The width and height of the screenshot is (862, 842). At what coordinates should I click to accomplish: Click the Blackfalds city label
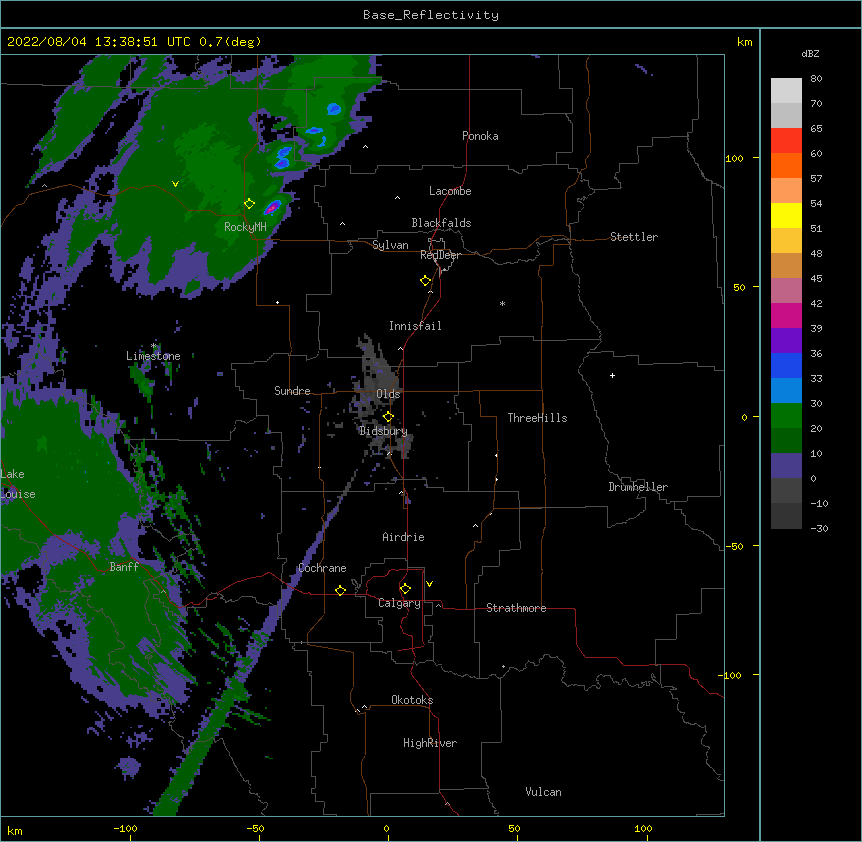(441, 223)
